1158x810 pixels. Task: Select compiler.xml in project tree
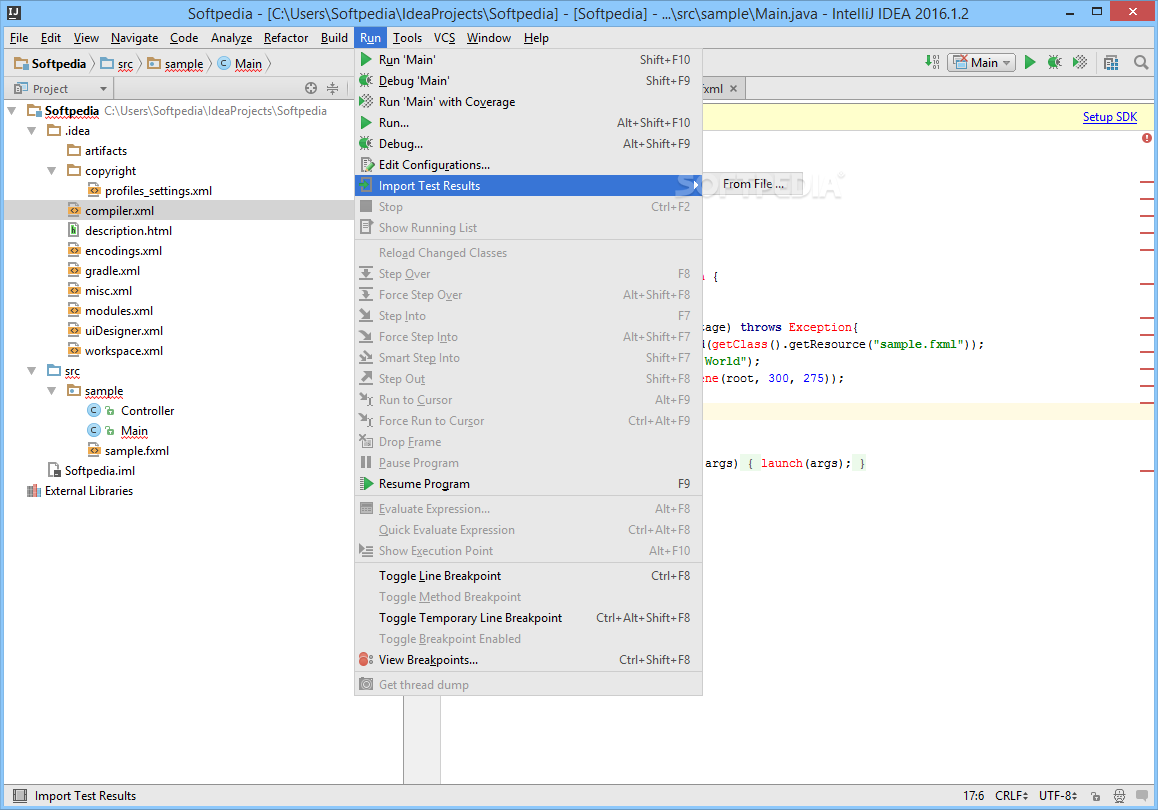[120, 210]
